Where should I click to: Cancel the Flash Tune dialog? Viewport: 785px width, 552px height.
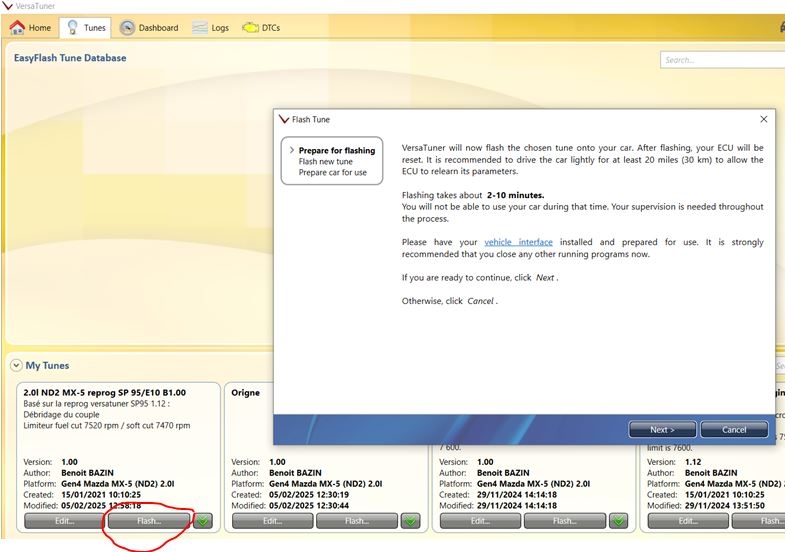click(x=734, y=429)
